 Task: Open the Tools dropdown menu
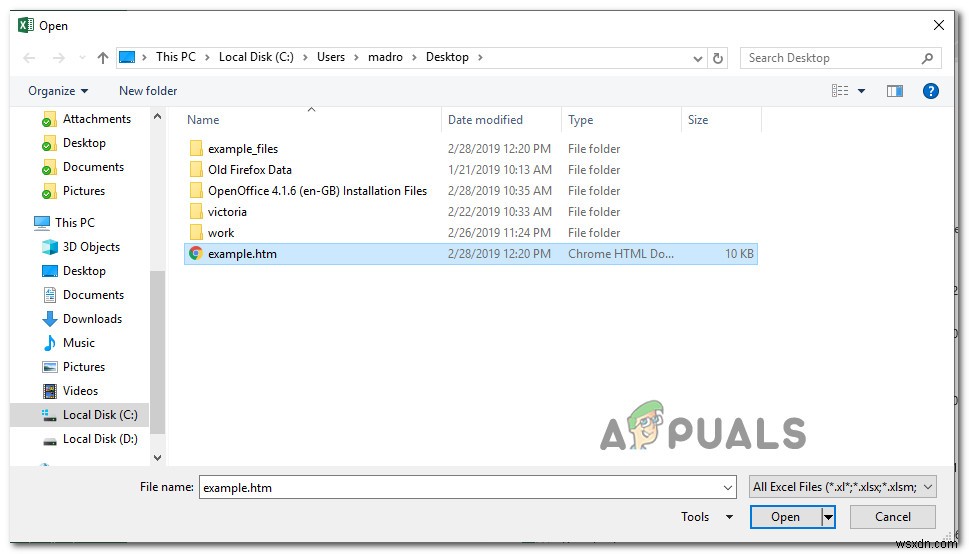click(x=706, y=517)
